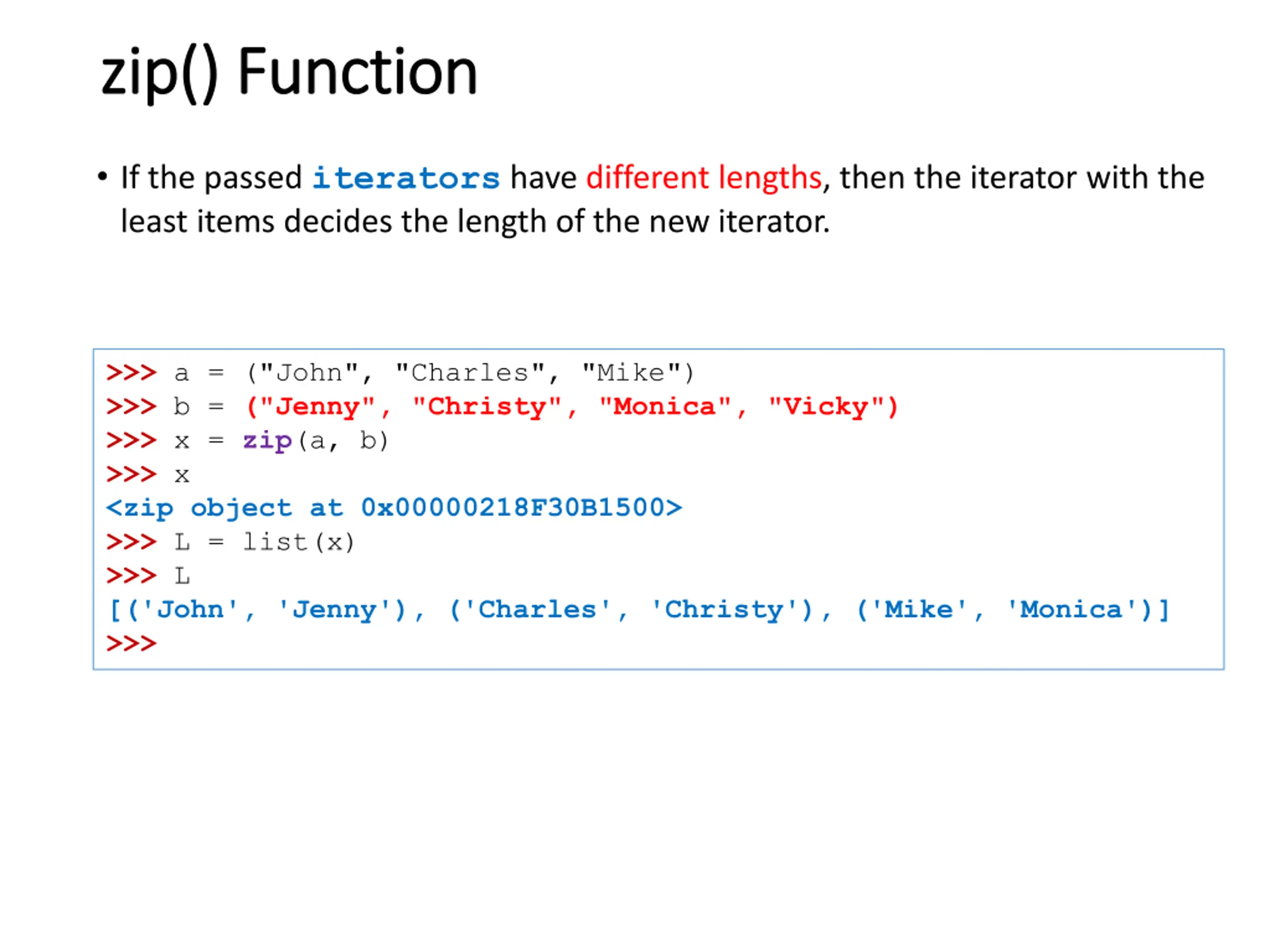Click the code line "L = list(x)"

[230, 542]
